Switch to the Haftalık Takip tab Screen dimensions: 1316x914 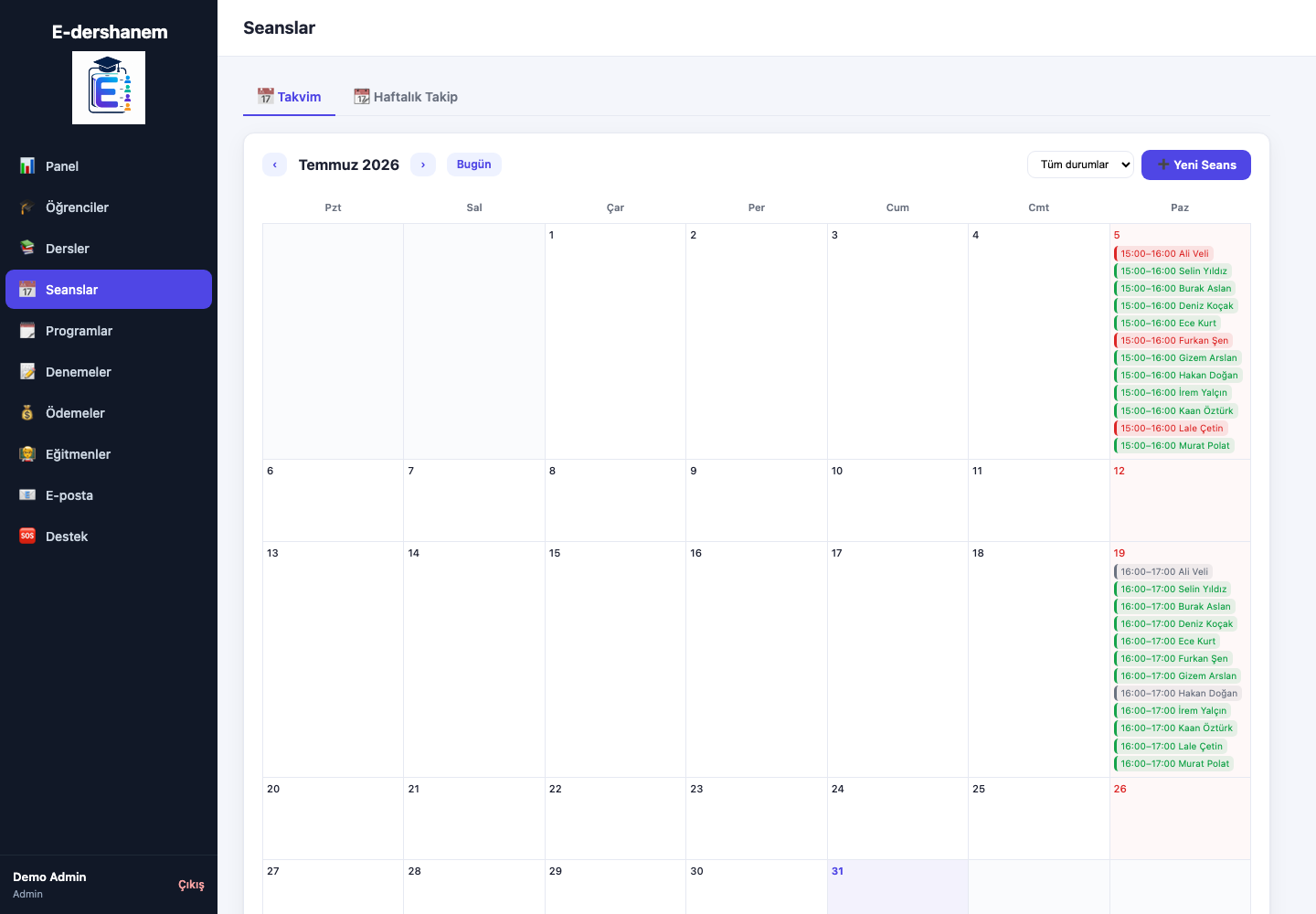[406, 97]
